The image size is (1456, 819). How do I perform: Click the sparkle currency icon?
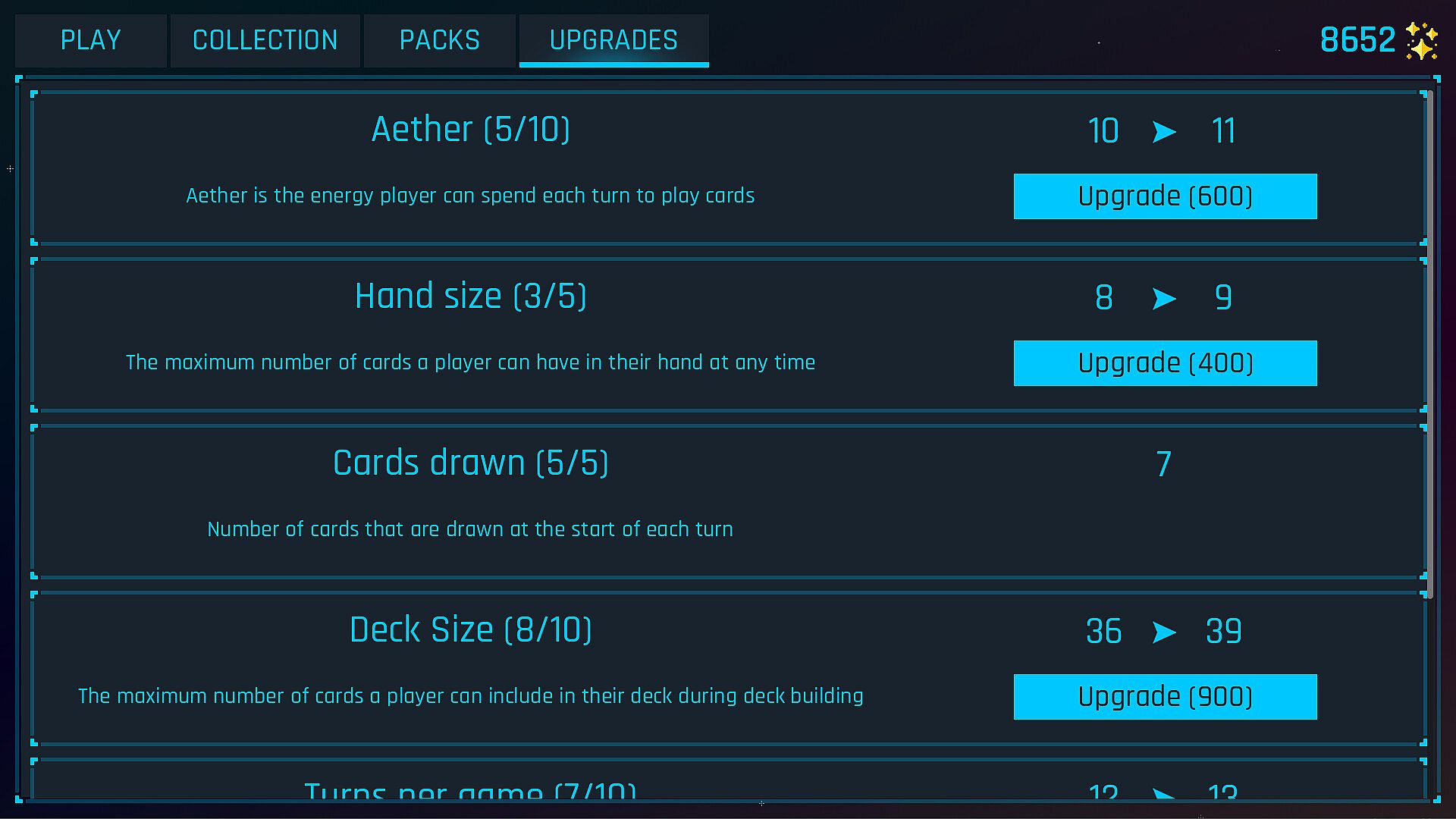click(x=1422, y=40)
